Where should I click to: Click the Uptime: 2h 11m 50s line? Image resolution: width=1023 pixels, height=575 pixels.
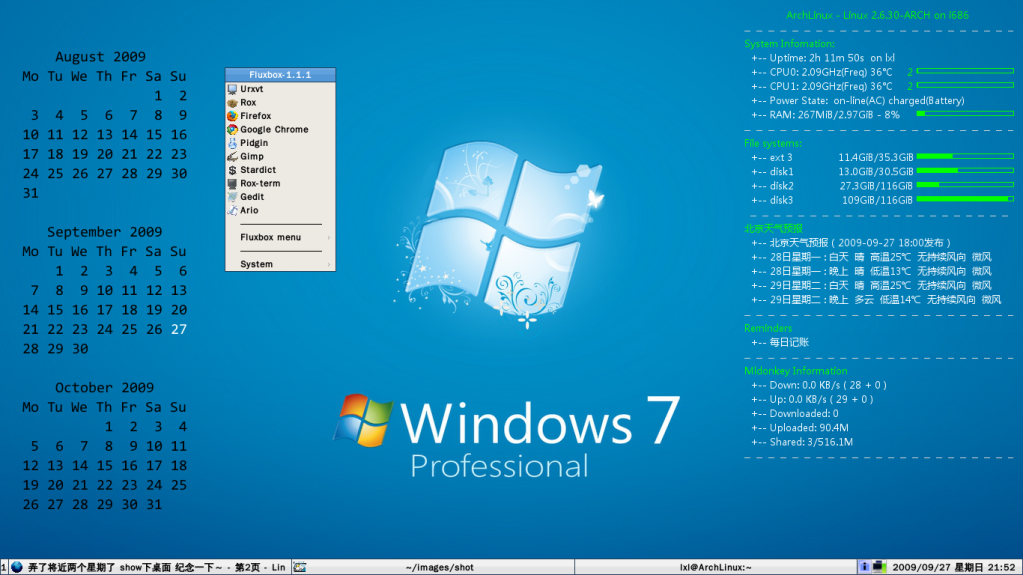click(x=823, y=58)
